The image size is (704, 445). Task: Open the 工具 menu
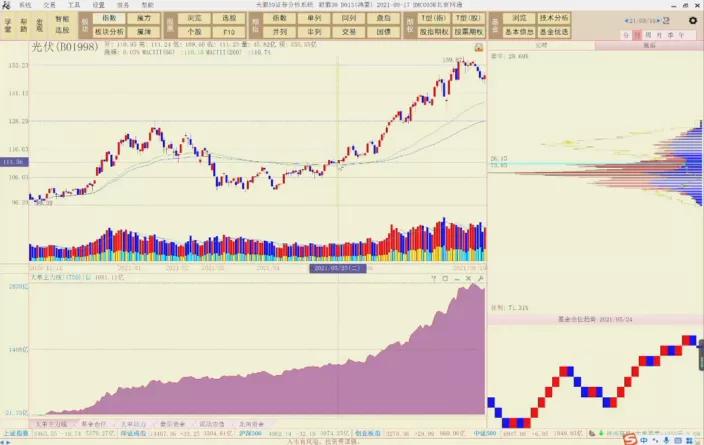[74, 5]
